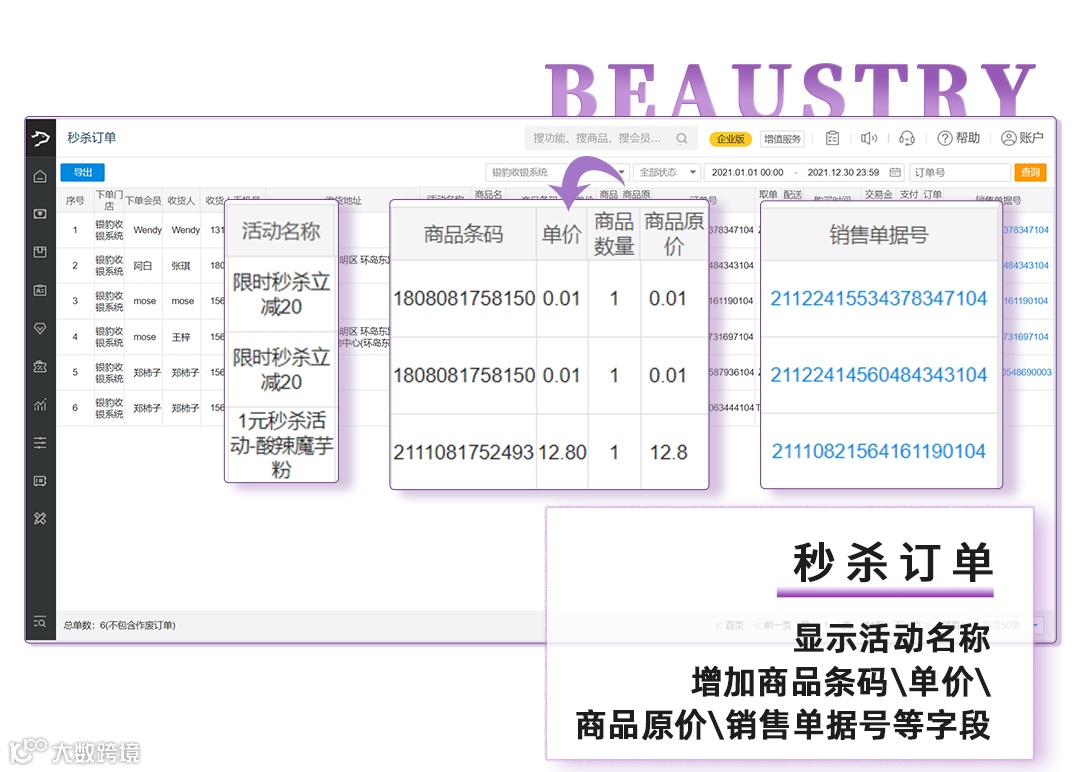
Task: Open the device screen icon in the sidebar
Action: coord(40,481)
